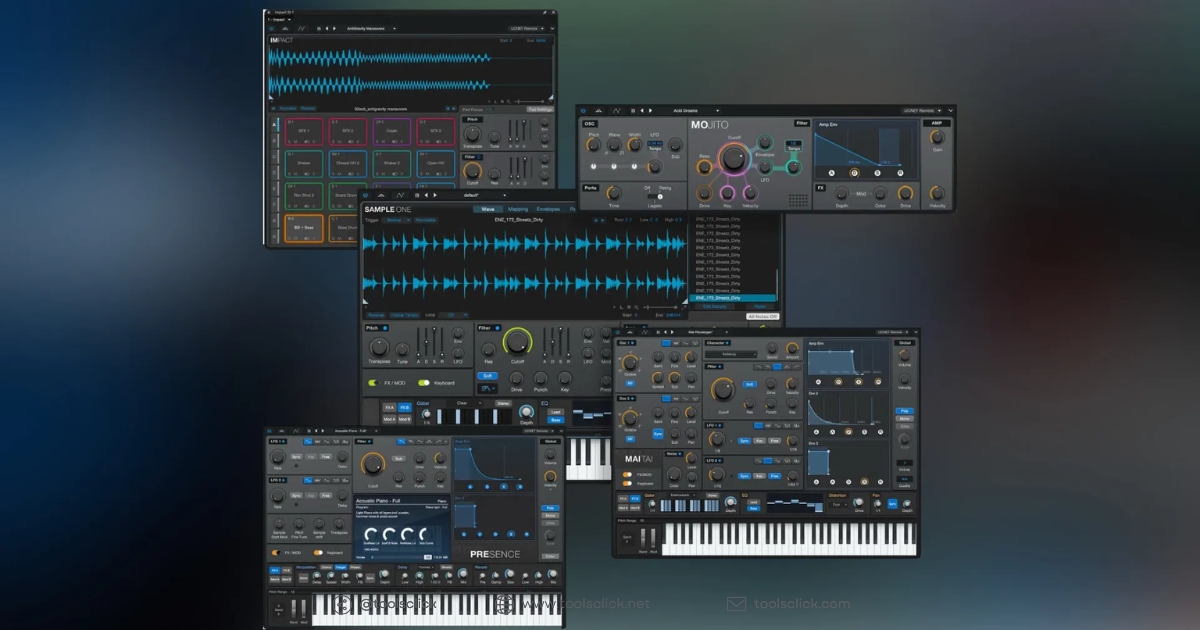The image size is (1200, 630).
Task: Toggle the FX / MOD switch in Sample One
Action: tap(373, 382)
